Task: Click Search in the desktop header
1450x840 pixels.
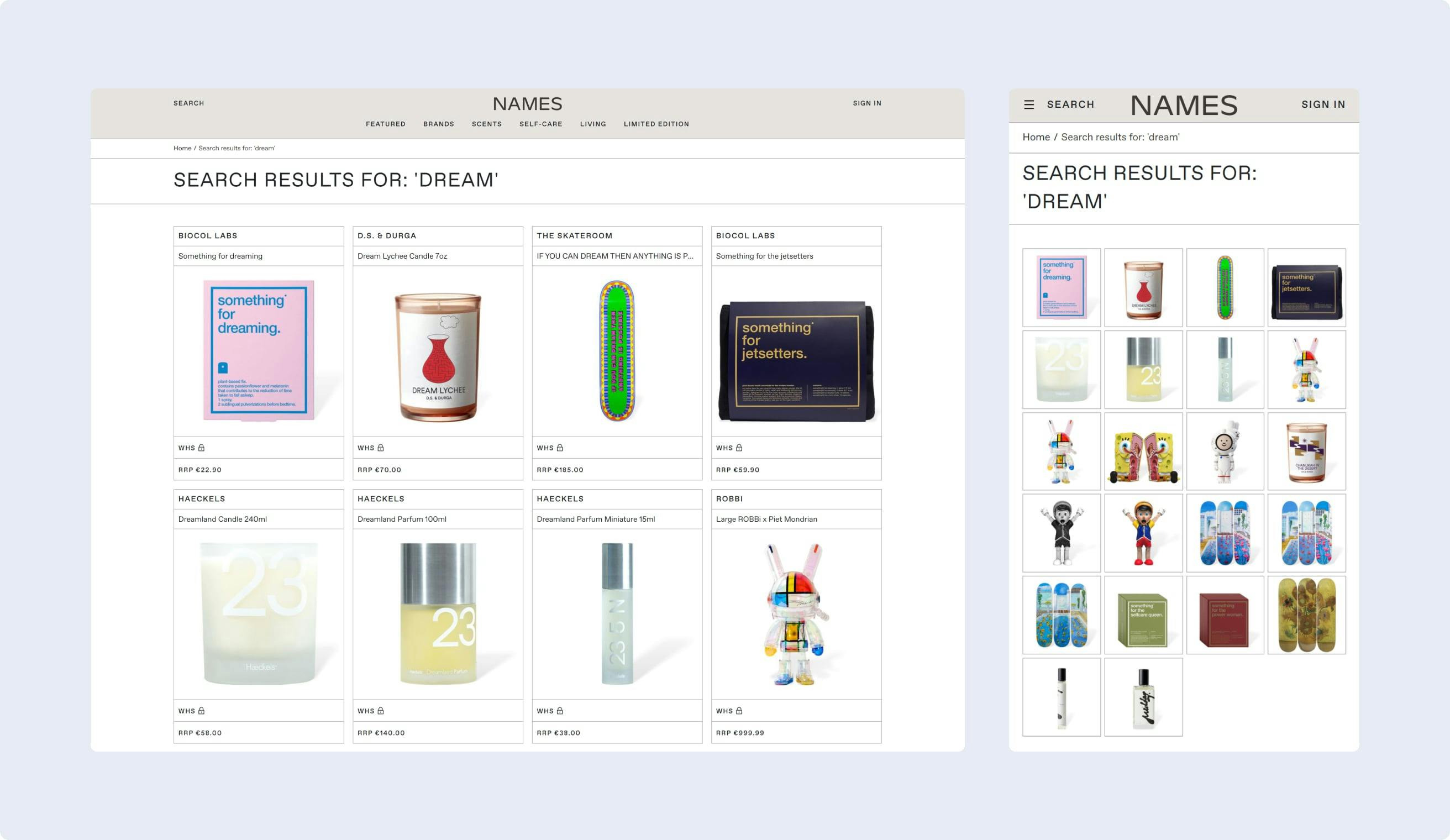Action: point(189,103)
